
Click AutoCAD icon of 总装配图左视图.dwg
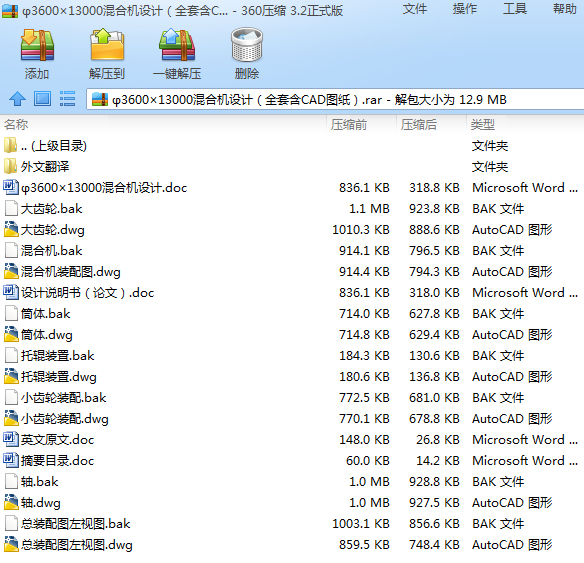11,544
